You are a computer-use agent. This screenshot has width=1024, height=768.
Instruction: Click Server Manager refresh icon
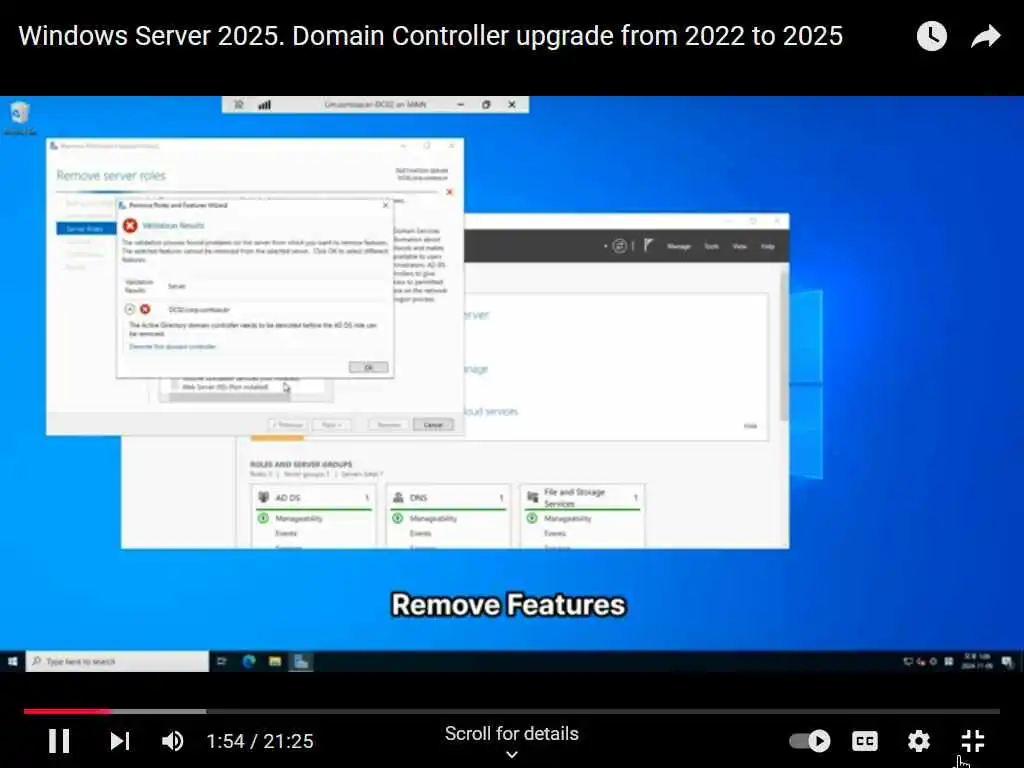click(619, 246)
